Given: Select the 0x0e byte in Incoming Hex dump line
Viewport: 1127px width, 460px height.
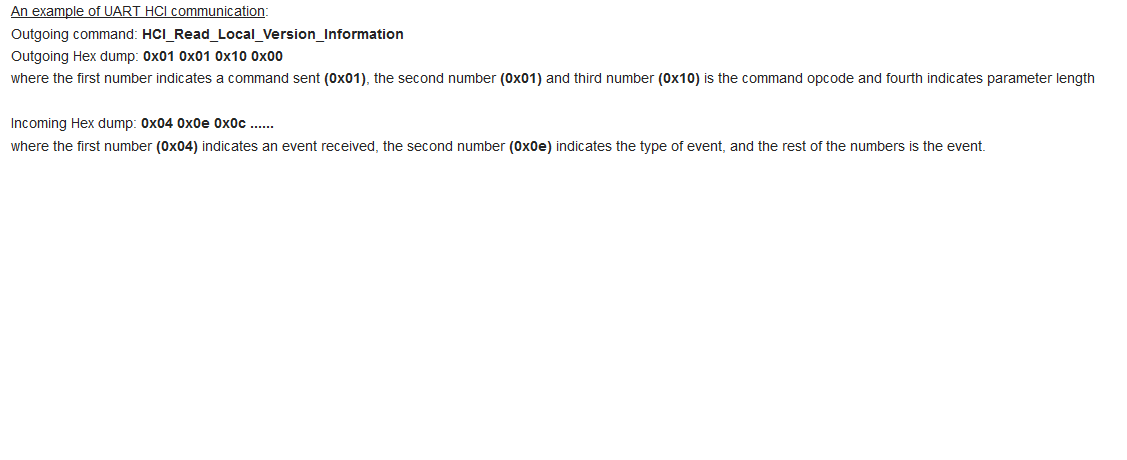Looking at the screenshot, I should pos(193,124).
